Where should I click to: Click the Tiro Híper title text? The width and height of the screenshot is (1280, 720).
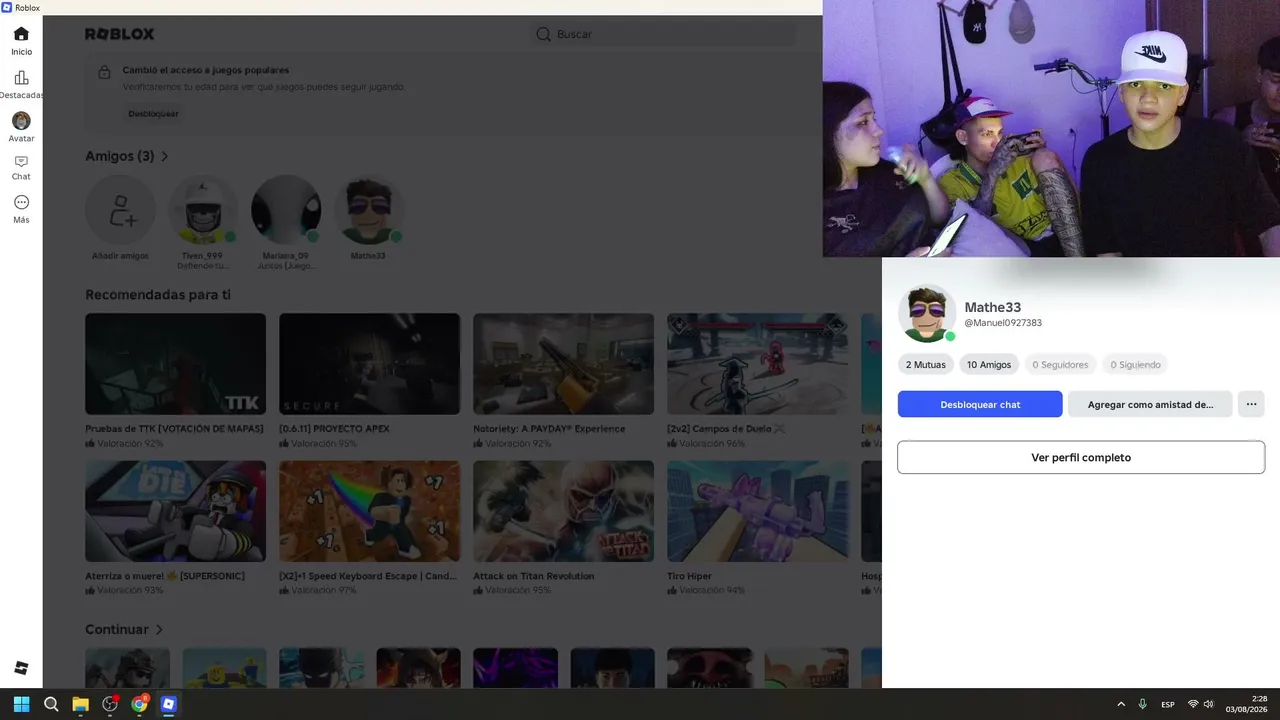point(689,576)
